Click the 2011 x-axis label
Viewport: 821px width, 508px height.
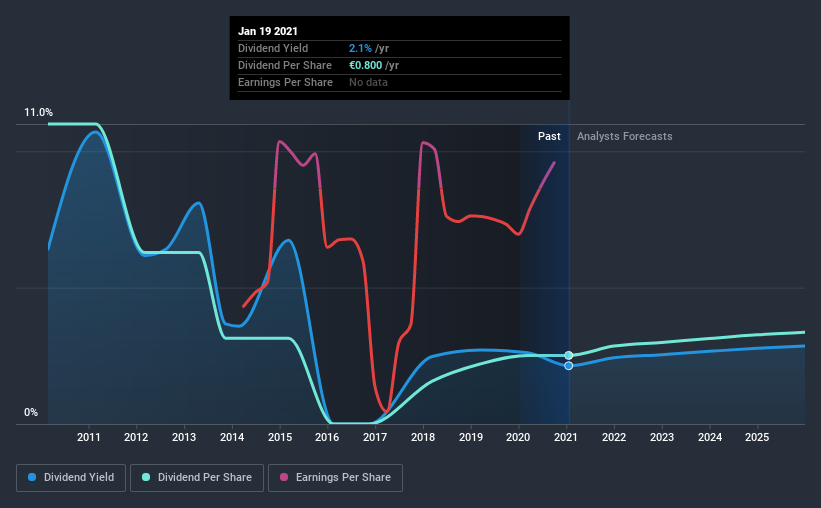(88, 437)
